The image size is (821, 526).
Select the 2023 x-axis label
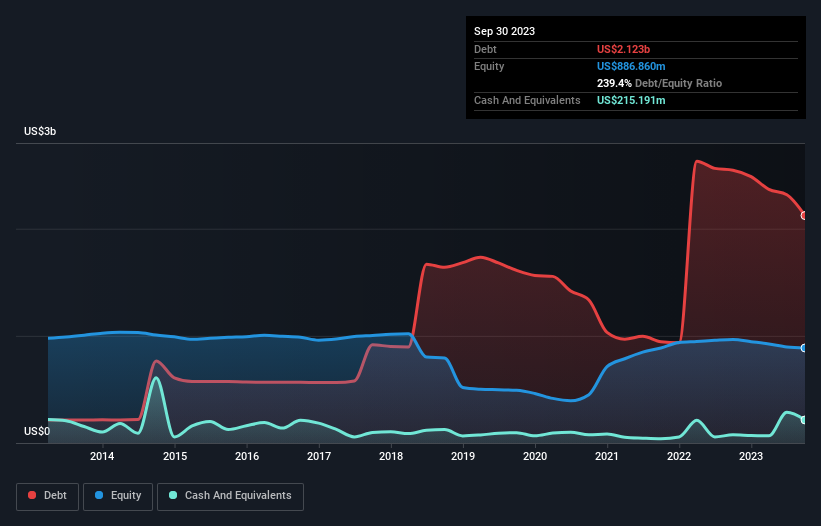coord(751,456)
